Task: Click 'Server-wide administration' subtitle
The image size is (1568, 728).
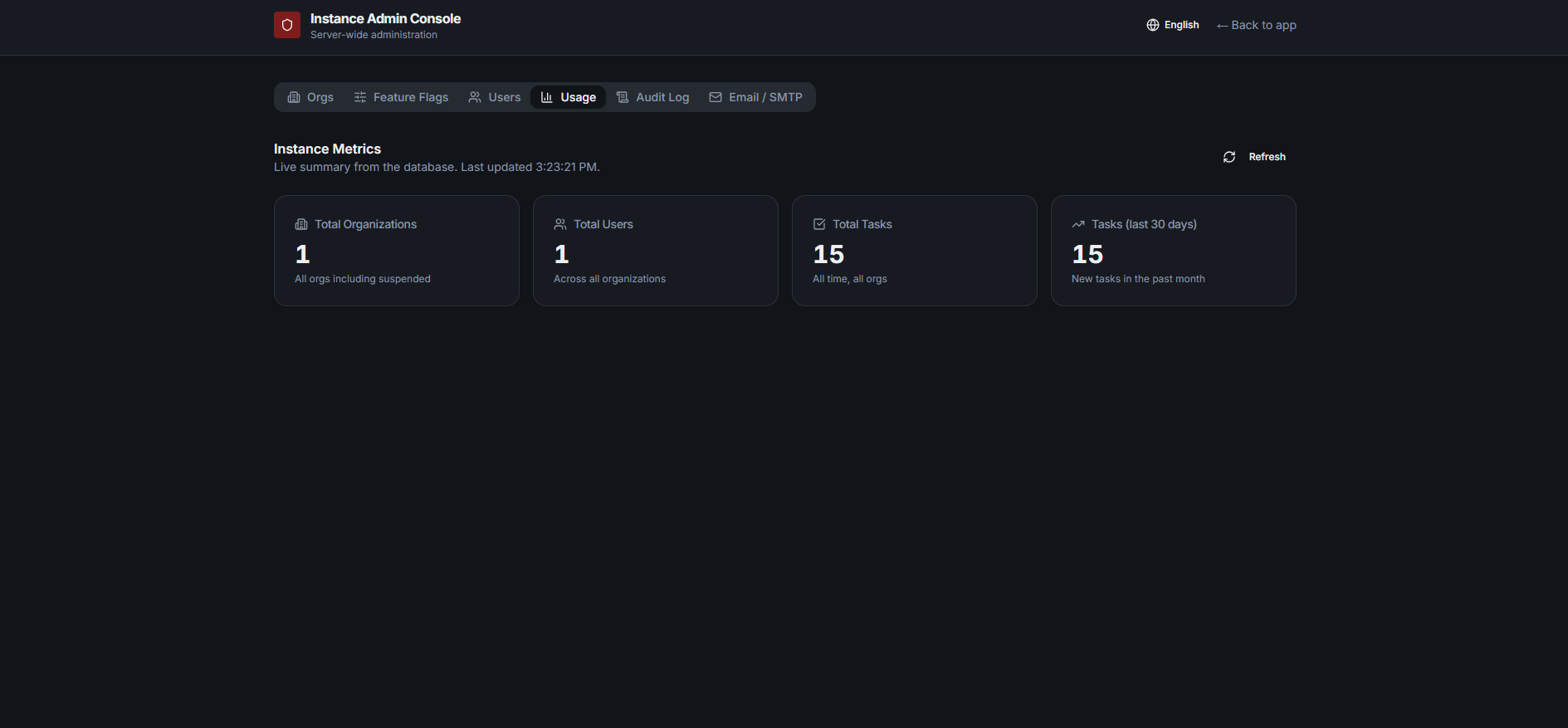Action: (374, 35)
